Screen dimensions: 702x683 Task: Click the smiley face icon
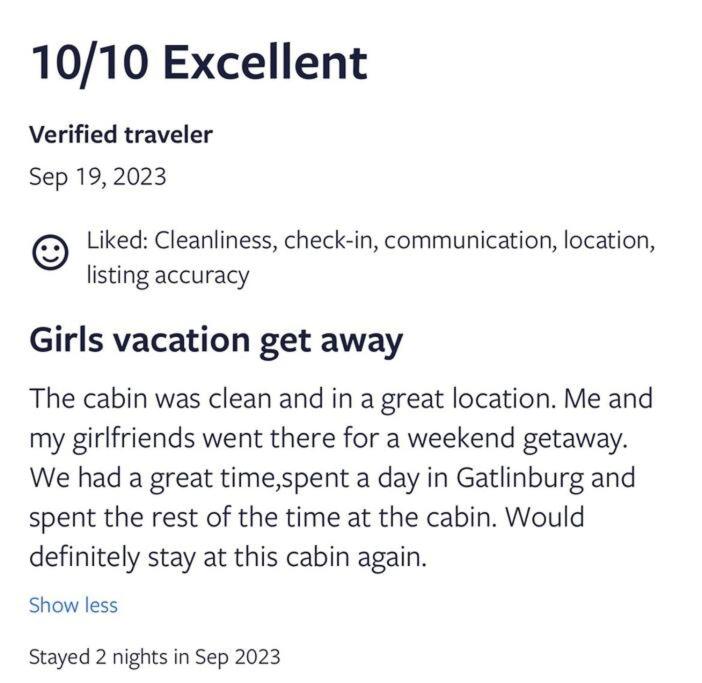coord(50,252)
